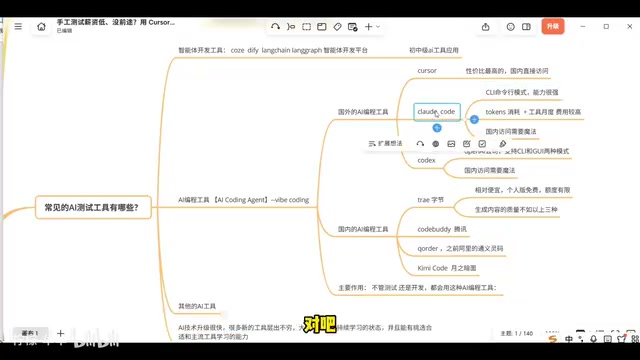Viewport: 640px width, 360px height.
Task: Open the style brush in floating toolbar
Action: (502, 144)
